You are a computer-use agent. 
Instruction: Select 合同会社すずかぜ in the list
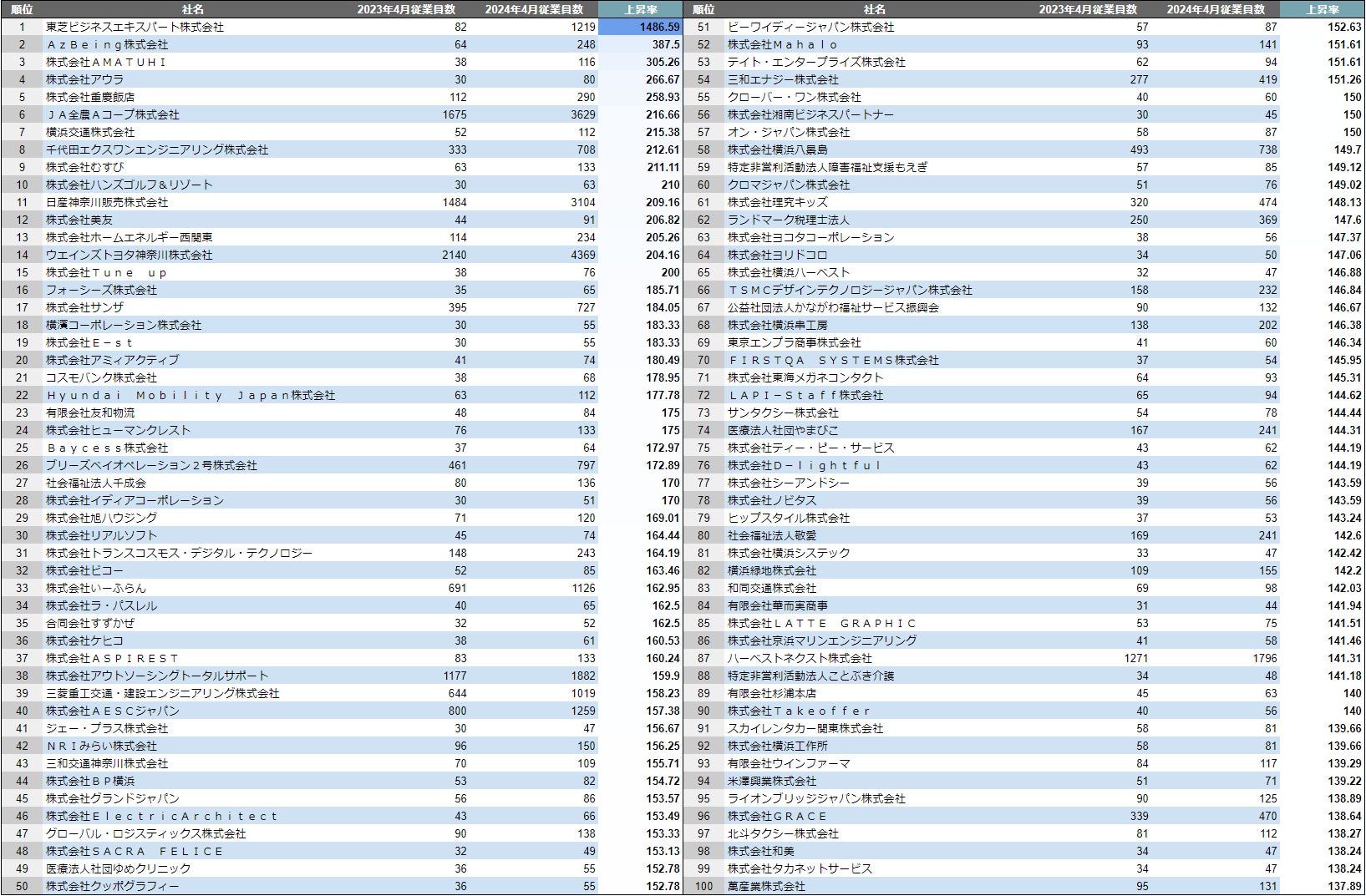(x=90, y=623)
